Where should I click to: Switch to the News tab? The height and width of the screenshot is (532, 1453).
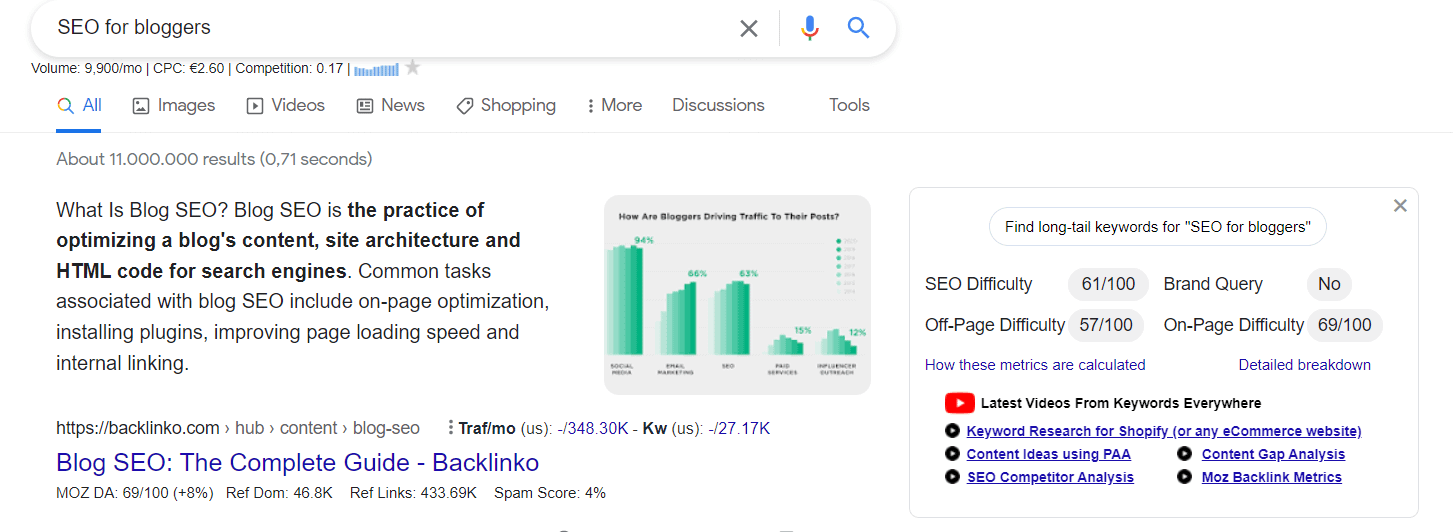(x=391, y=105)
